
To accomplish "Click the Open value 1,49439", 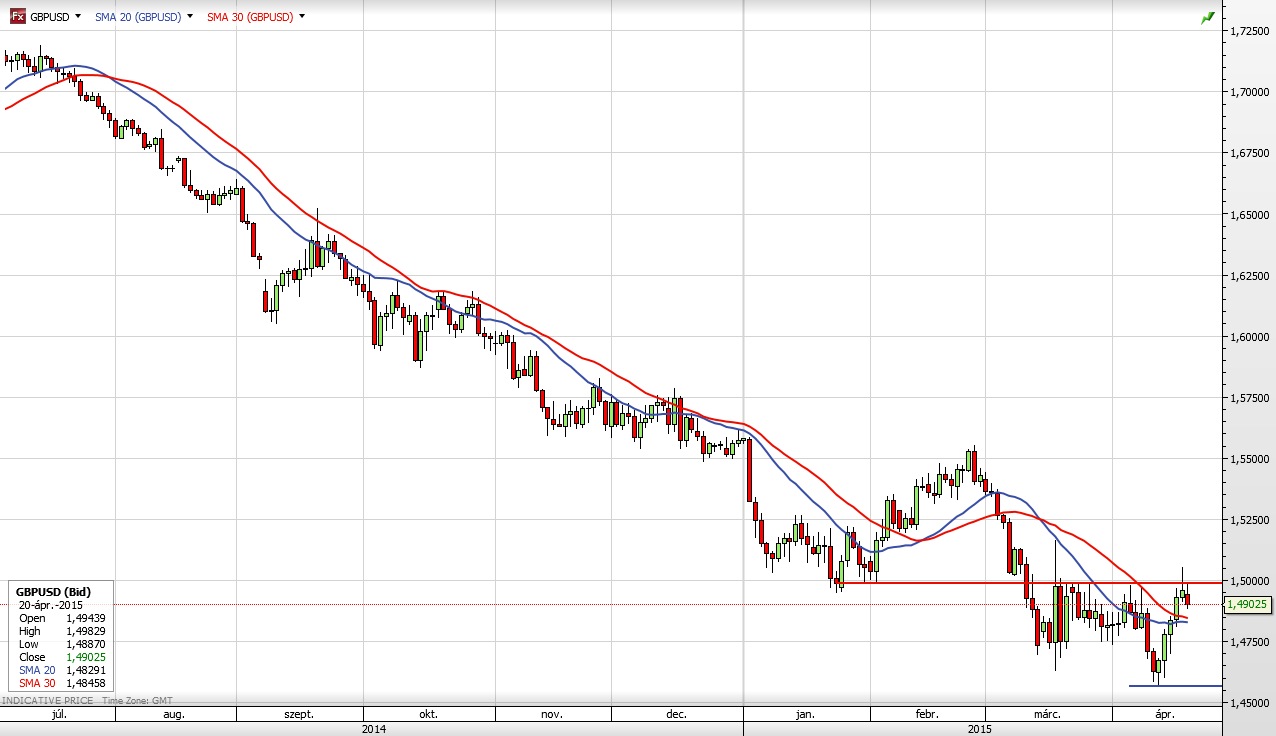I will pos(85,618).
